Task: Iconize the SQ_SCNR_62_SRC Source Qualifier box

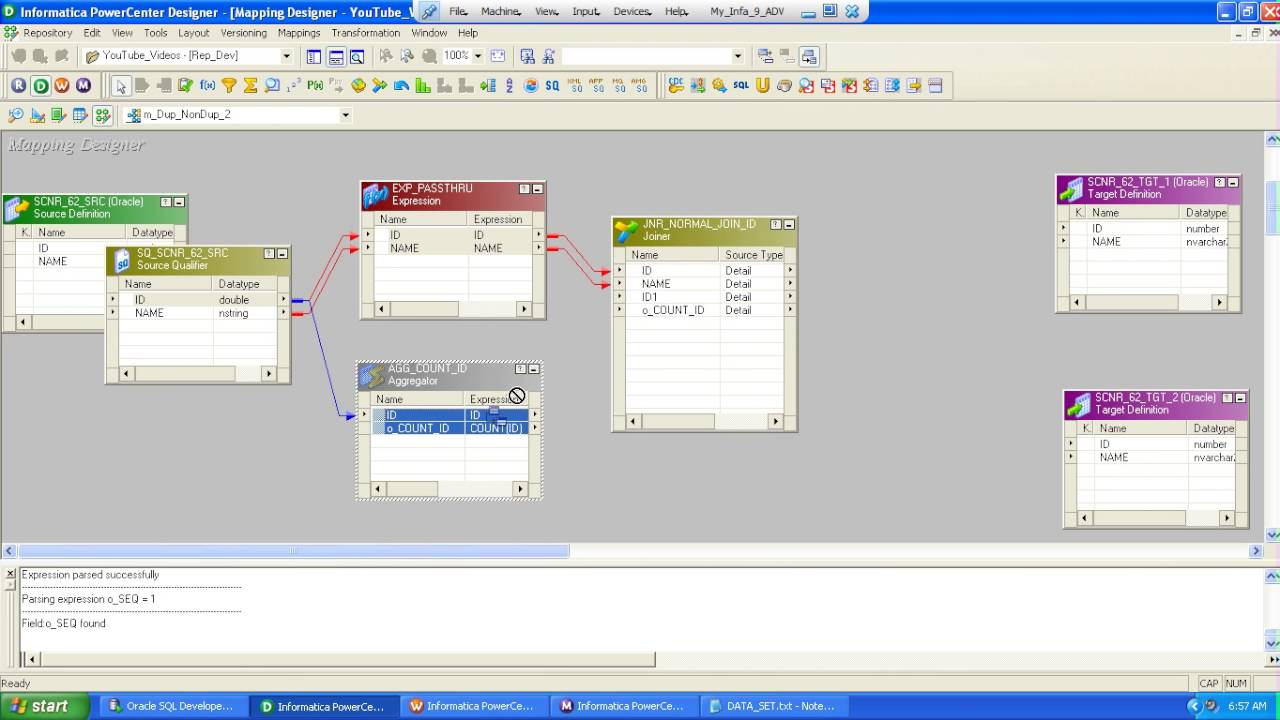Action: (x=282, y=254)
